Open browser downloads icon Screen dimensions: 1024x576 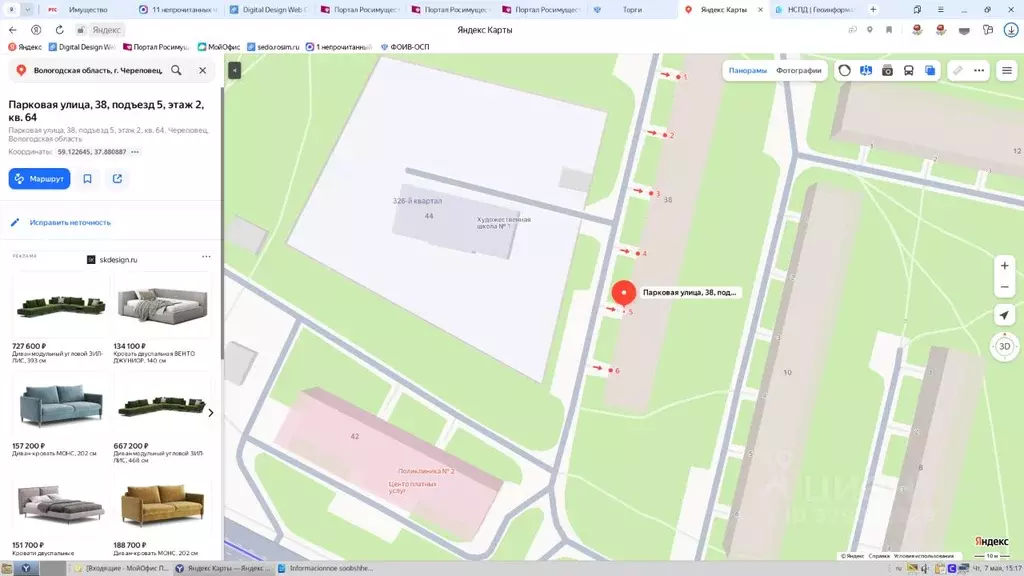point(1011,30)
